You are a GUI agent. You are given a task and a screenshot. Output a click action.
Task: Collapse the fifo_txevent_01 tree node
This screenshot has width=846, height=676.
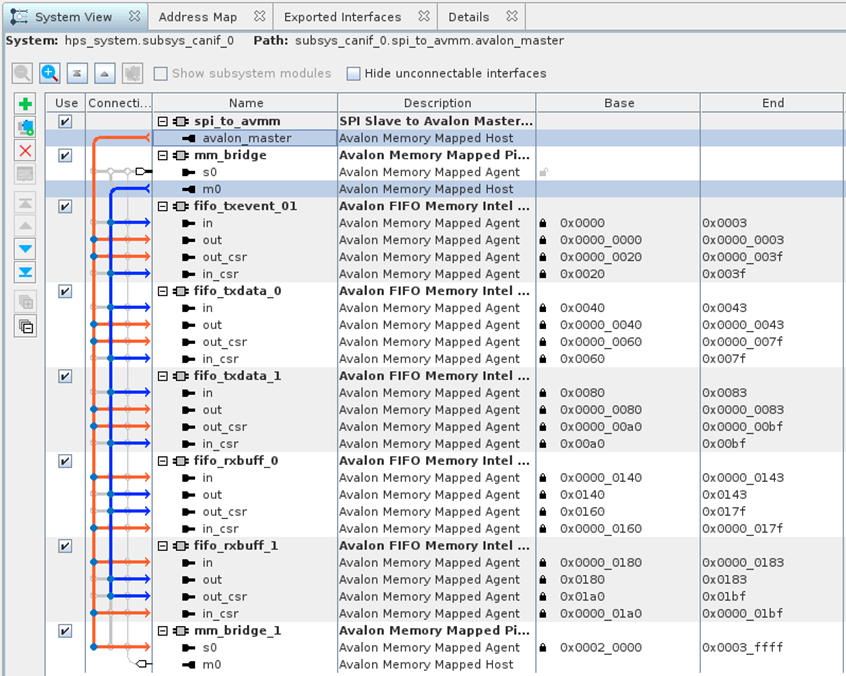point(162,206)
